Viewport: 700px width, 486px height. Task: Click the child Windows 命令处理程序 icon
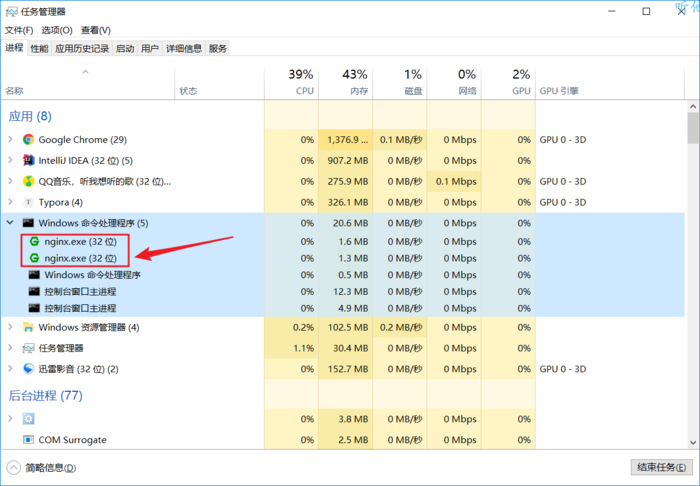(x=34, y=275)
